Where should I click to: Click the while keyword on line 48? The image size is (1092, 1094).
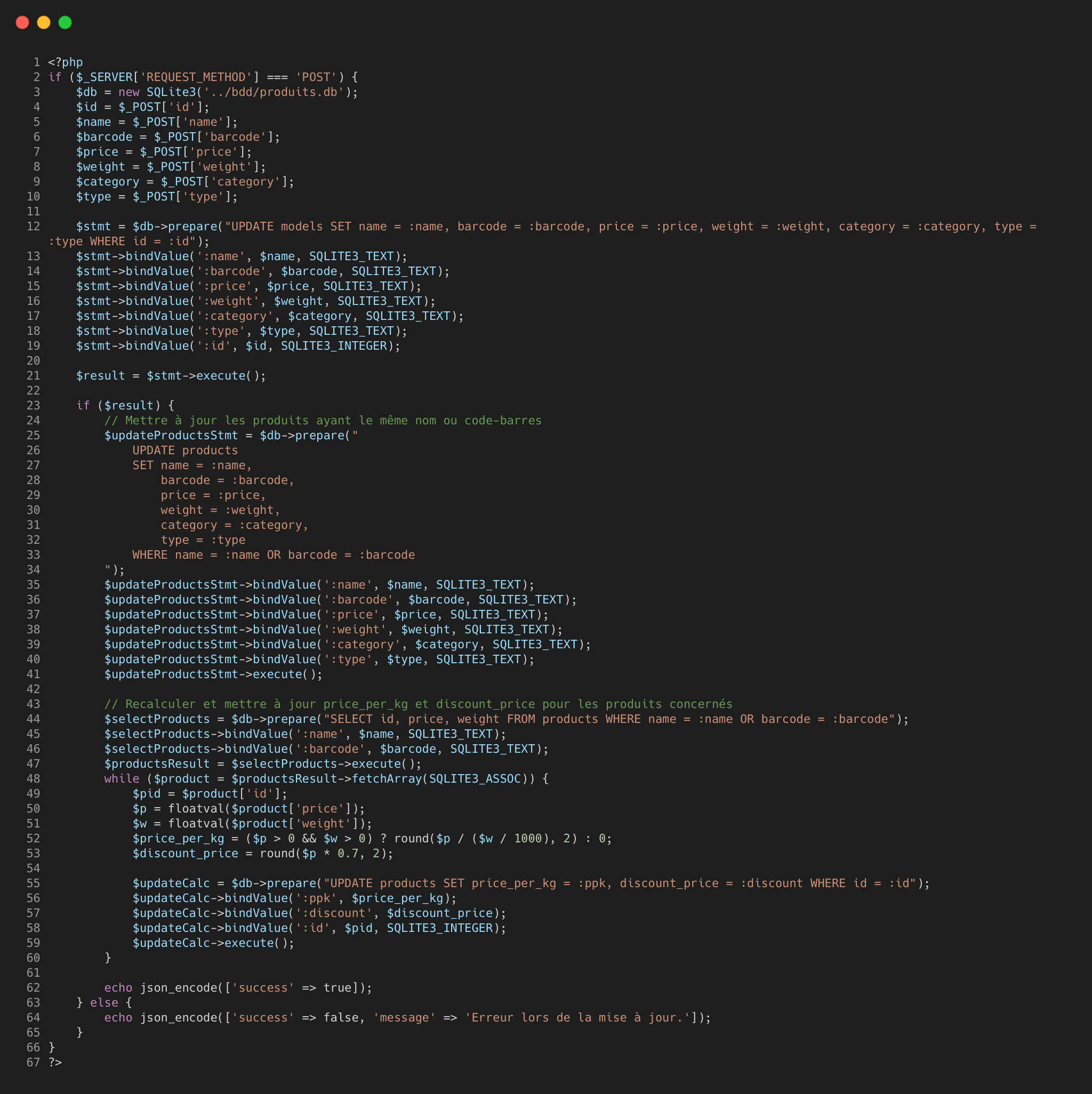coord(122,778)
